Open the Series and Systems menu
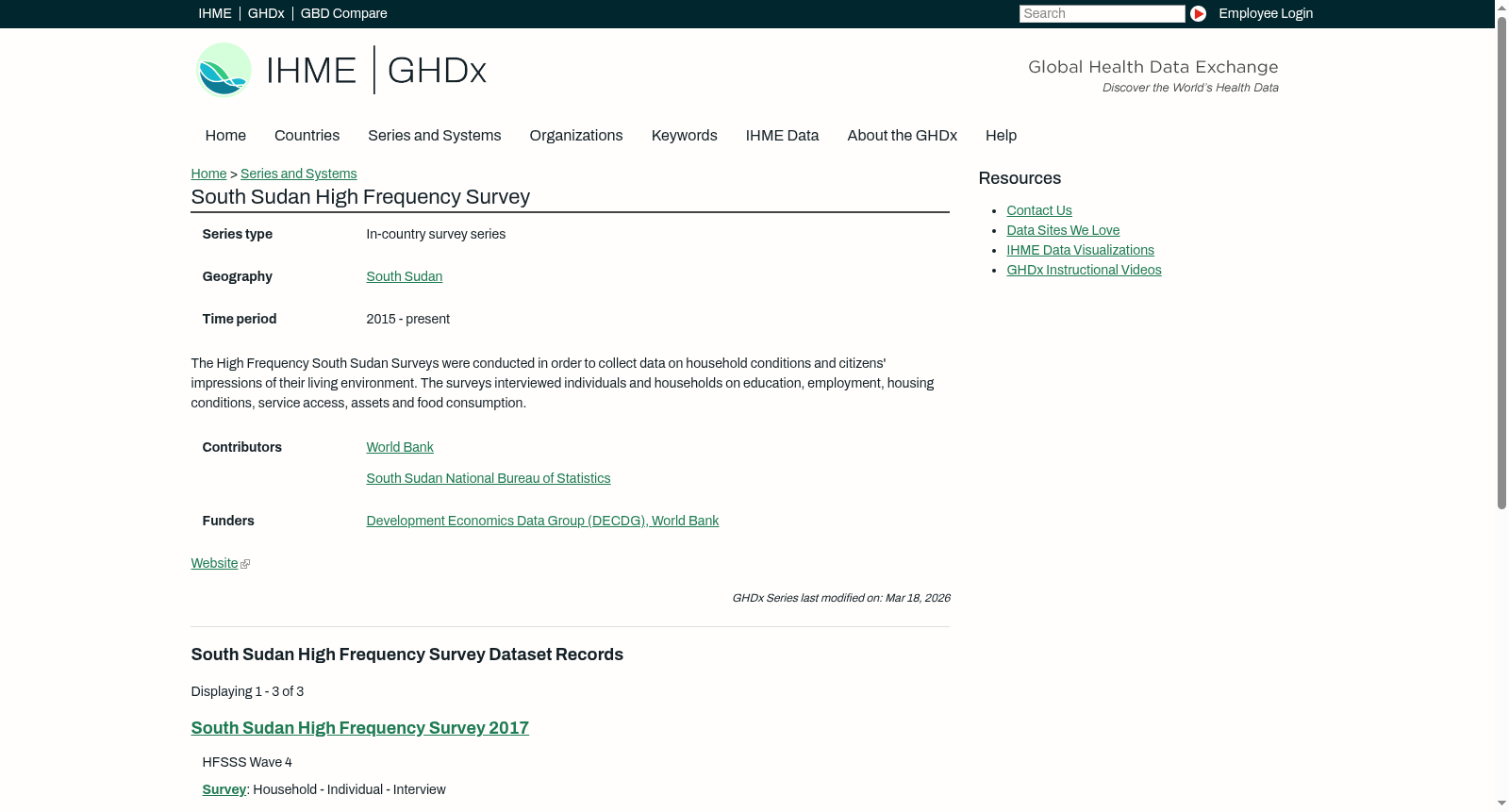The height and width of the screenshot is (812, 1509). click(434, 136)
